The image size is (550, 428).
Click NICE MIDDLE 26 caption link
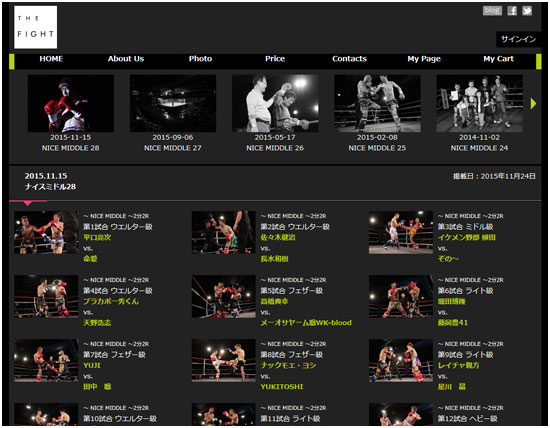point(275,148)
